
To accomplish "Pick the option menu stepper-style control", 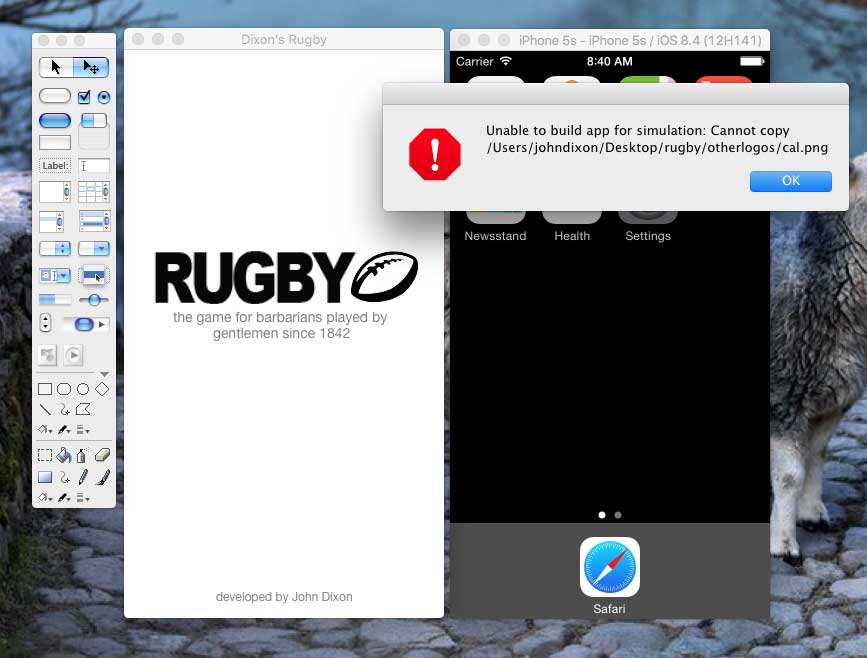I will point(55,248).
